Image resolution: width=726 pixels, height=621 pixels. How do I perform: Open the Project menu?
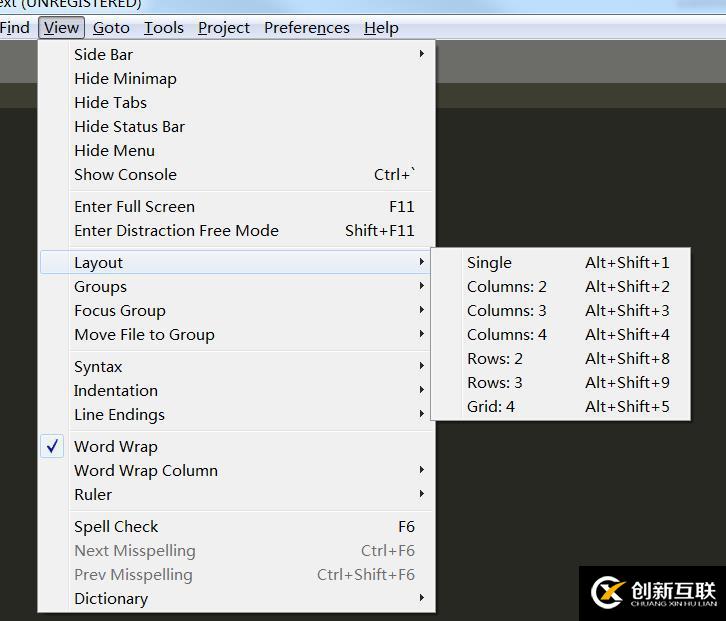coord(224,28)
